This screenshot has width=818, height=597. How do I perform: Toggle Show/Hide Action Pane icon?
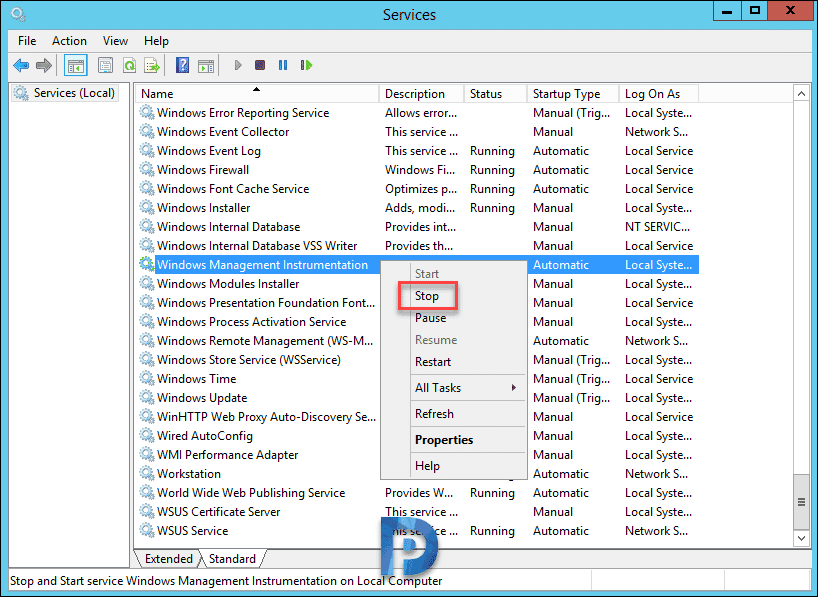point(206,66)
